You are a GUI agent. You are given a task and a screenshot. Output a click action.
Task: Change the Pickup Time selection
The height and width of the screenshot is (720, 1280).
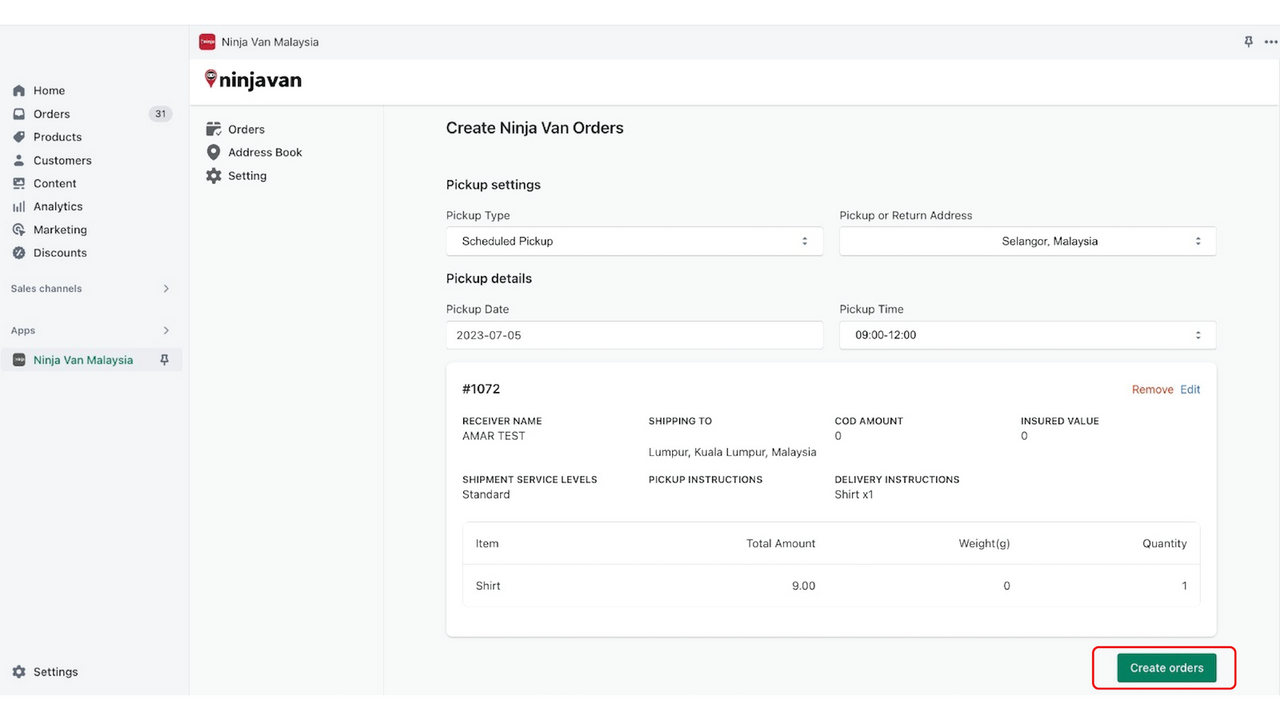[1027, 335]
